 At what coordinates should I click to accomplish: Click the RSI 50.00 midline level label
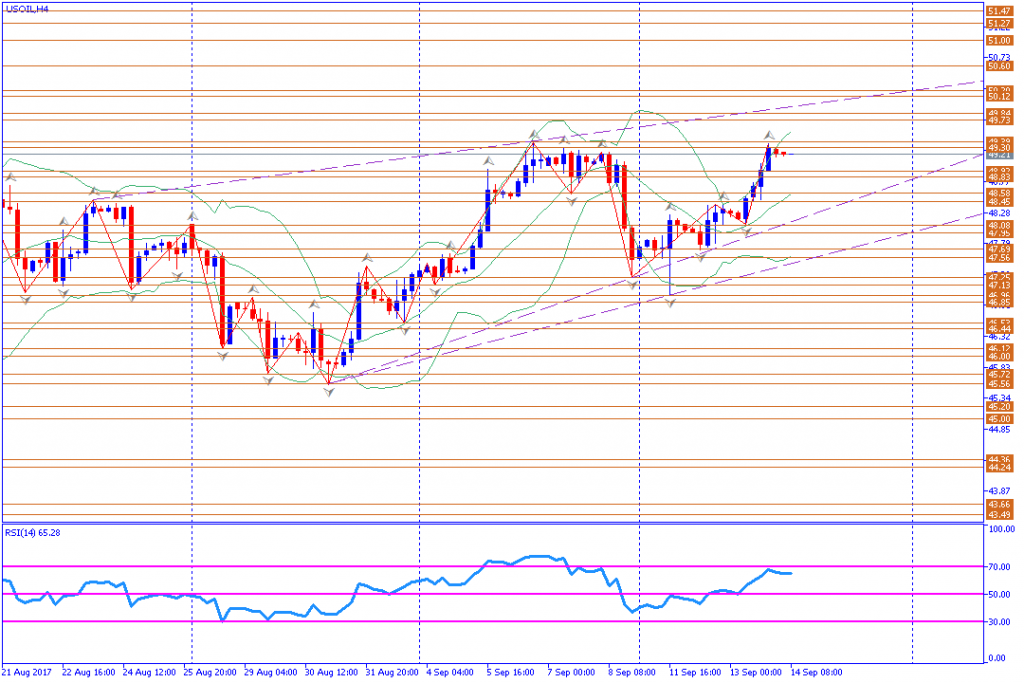(x=1000, y=594)
